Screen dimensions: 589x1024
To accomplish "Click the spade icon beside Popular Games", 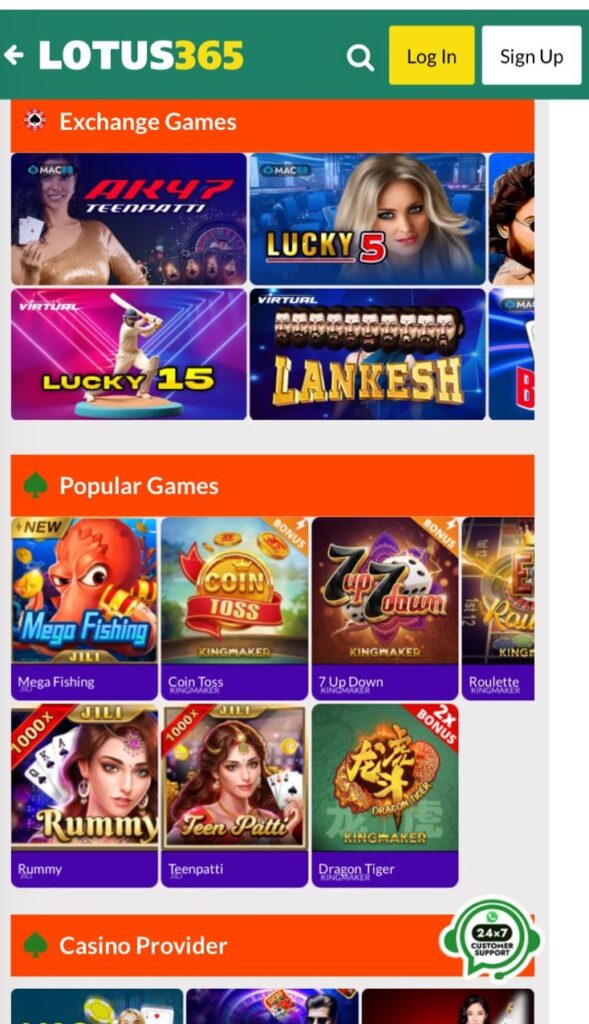I will coord(35,486).
